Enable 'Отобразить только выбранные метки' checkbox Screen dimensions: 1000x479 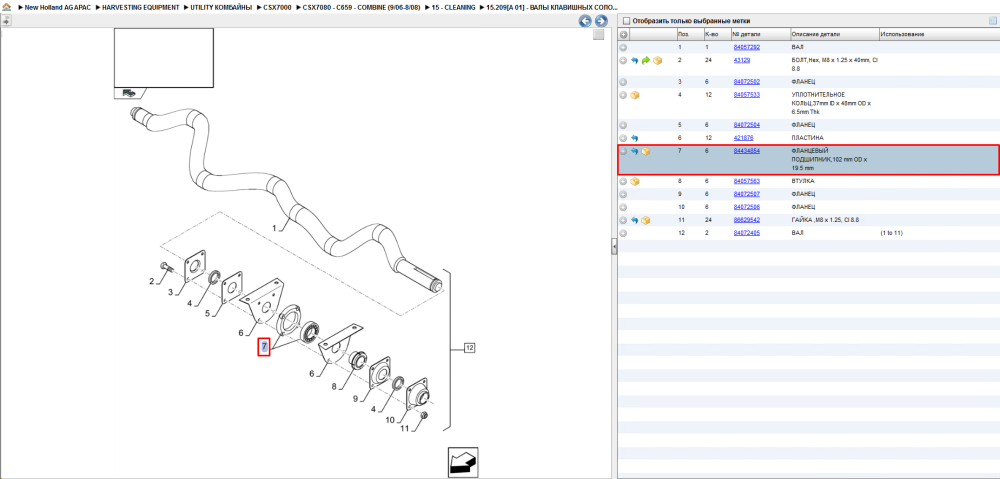click(x=626, y=21)
